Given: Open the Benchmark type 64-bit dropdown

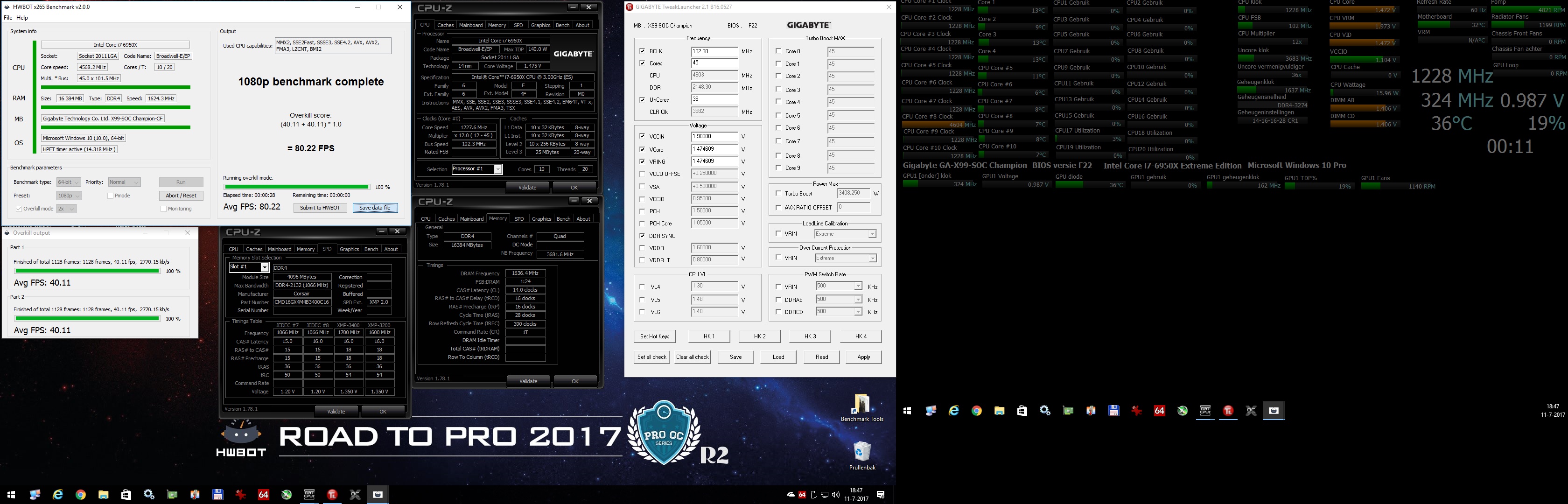Looking at the screenshot, I should tap(69, 182).
